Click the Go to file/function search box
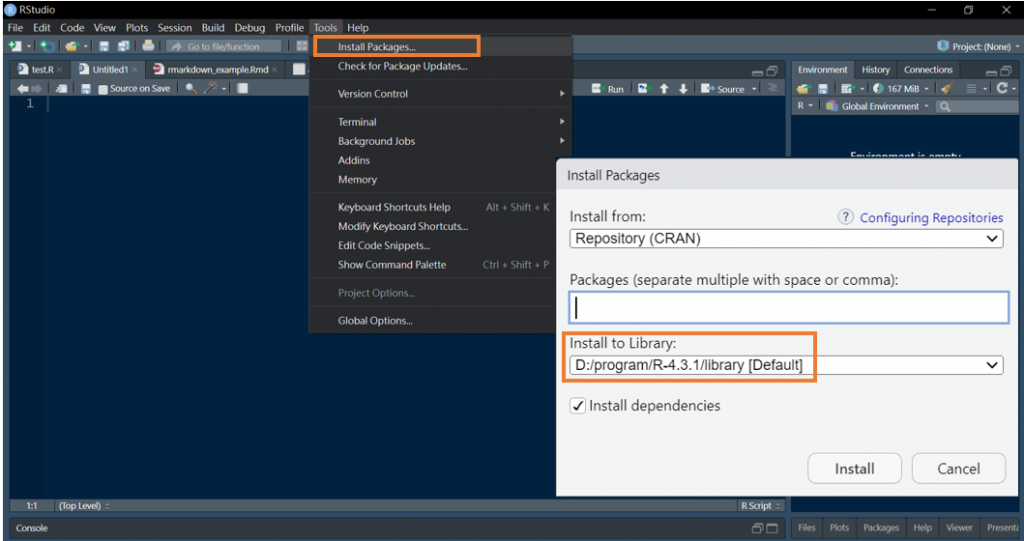 223,46
